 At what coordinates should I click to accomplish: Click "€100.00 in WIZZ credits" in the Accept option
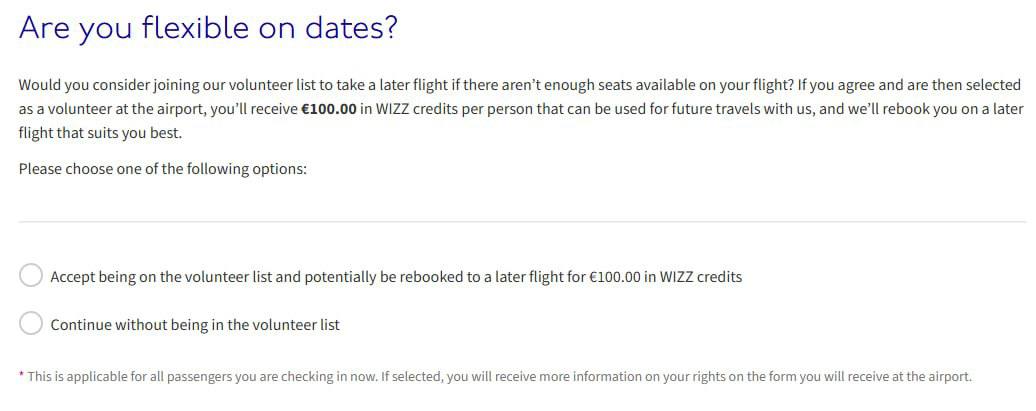click(662, 276)
